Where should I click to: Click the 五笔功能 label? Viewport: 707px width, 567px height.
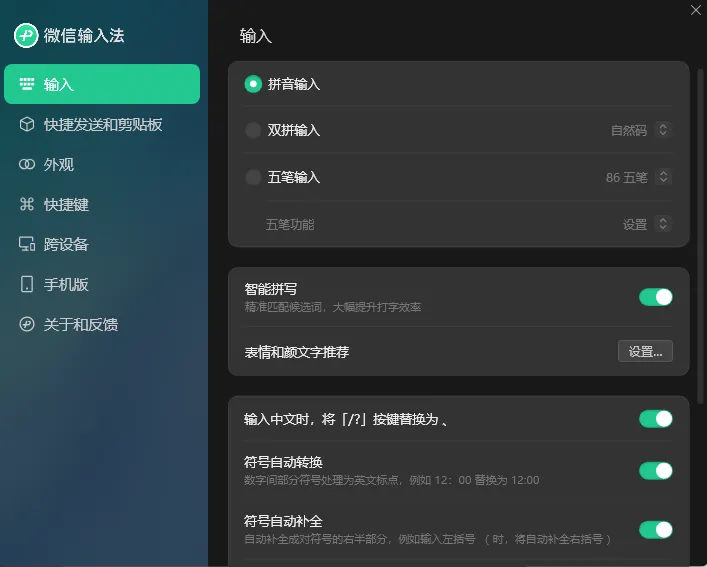pos(290,224)
